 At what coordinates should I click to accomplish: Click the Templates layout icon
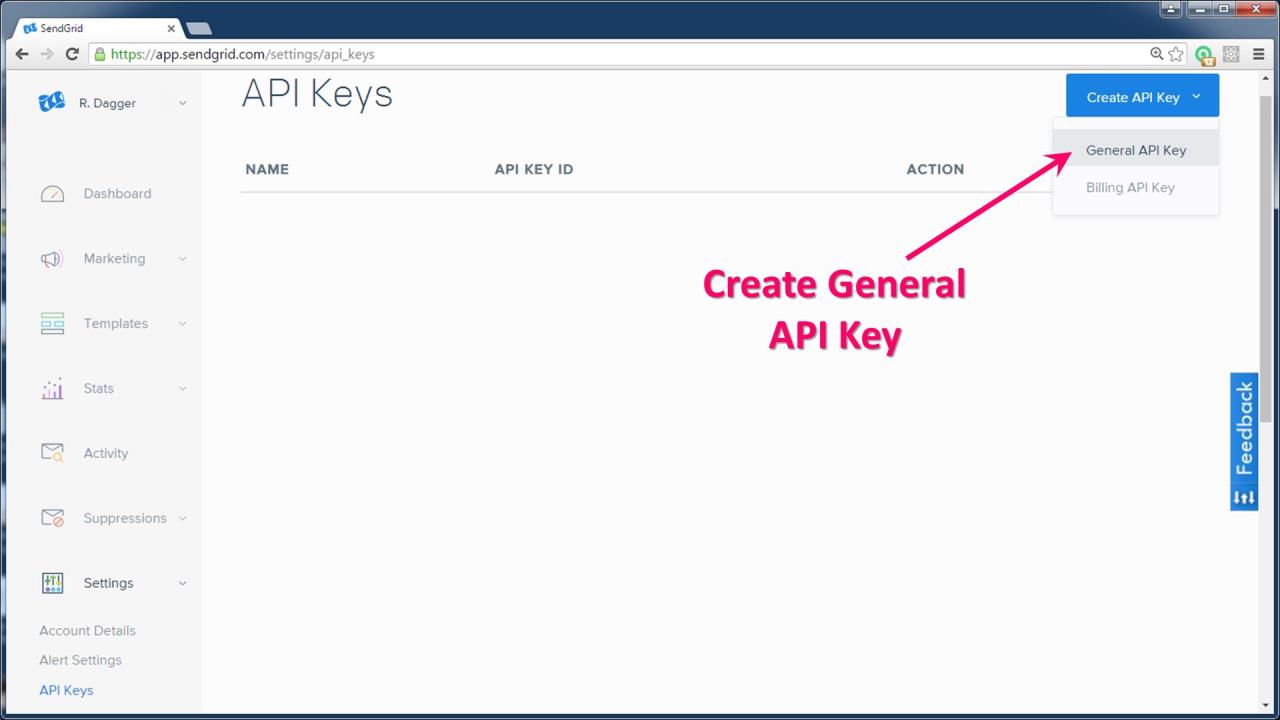point(52,323)
